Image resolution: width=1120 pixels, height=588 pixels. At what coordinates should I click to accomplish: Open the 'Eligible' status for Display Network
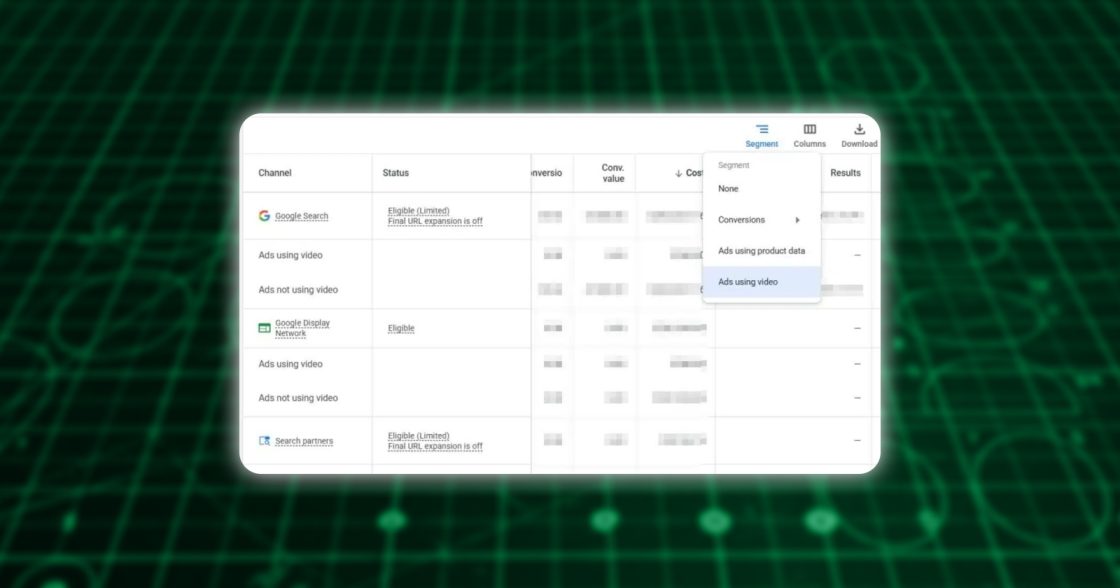(x=400, y=328)
